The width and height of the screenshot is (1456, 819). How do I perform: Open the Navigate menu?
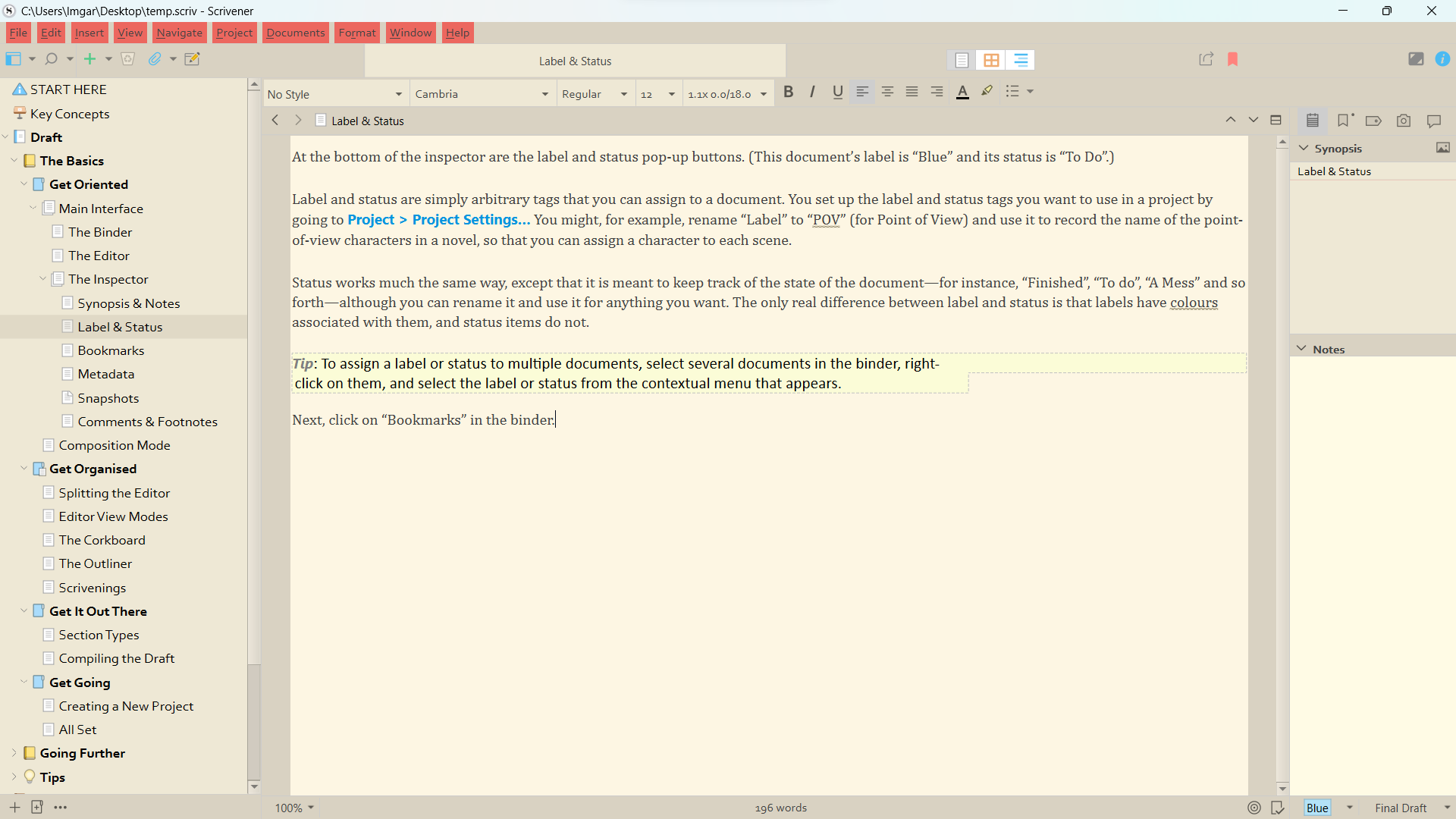tap(179, 33)
